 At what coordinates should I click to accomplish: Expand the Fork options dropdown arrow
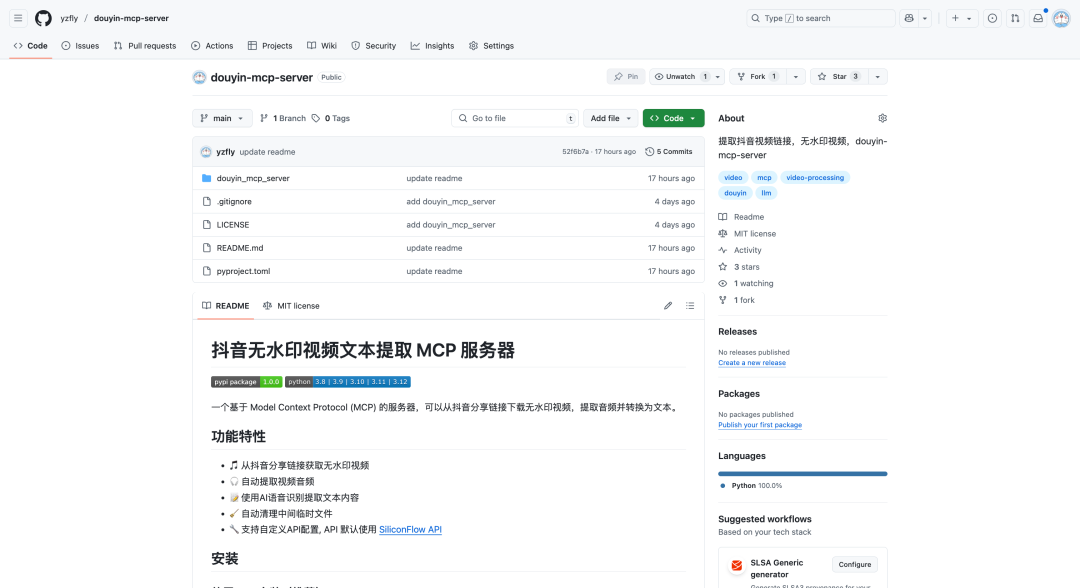tap(796, 76)
